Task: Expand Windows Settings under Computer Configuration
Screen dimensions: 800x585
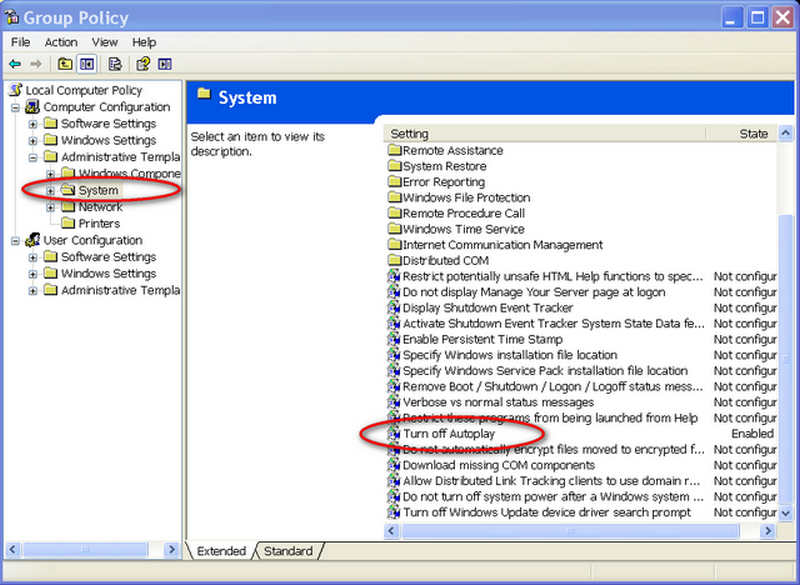Action: [x=33, y=141]
